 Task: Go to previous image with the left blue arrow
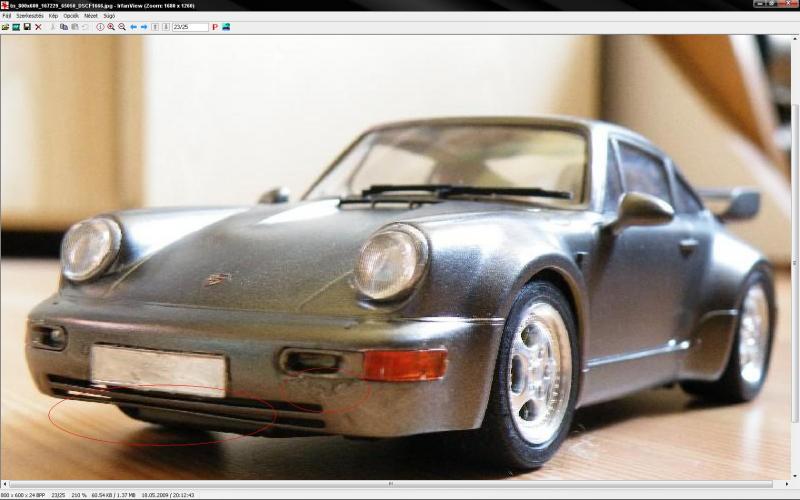pyautogui.click(x=134, y=27)
